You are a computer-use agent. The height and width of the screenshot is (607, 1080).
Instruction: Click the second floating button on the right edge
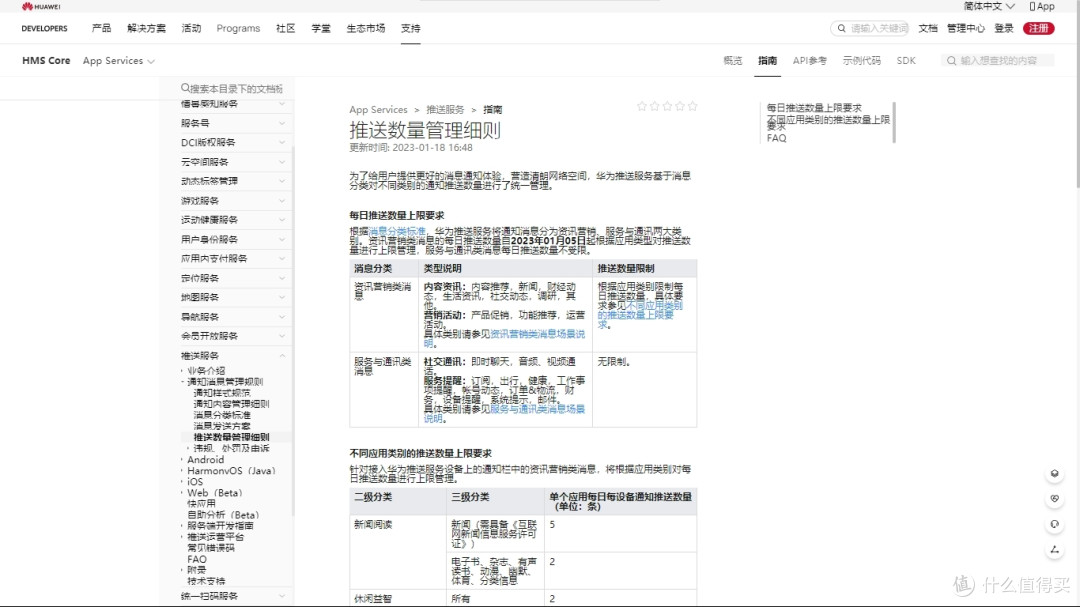pyautogui.click(x=1054, y=499)
